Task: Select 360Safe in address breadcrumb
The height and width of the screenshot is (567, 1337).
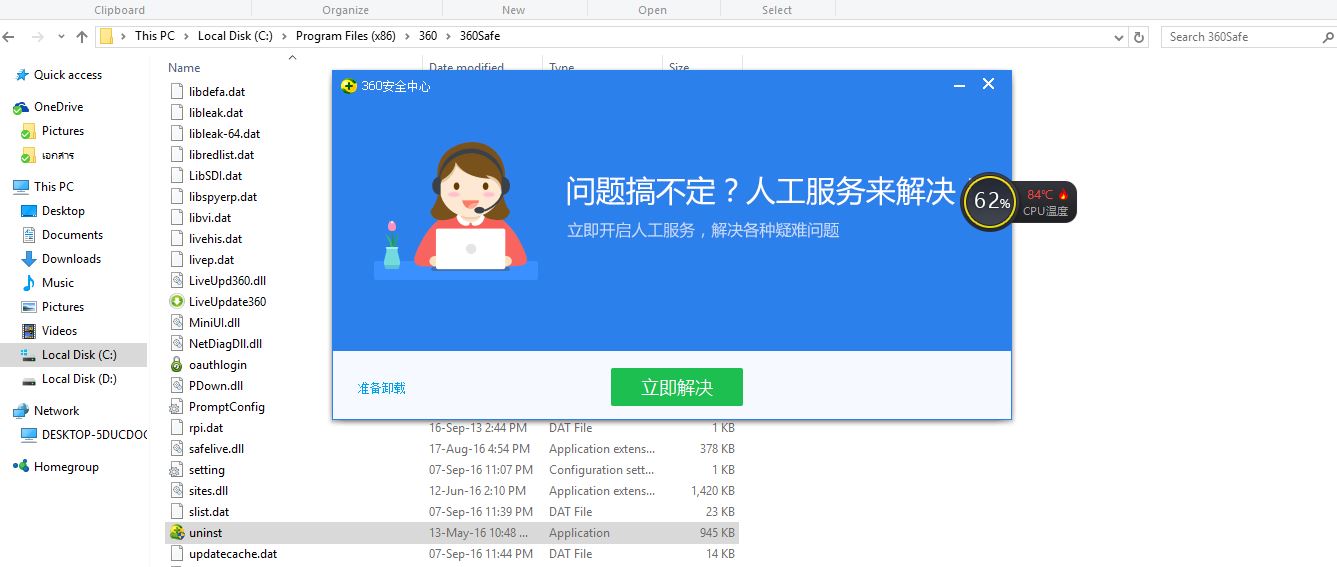Action: (x=480, y=36)
